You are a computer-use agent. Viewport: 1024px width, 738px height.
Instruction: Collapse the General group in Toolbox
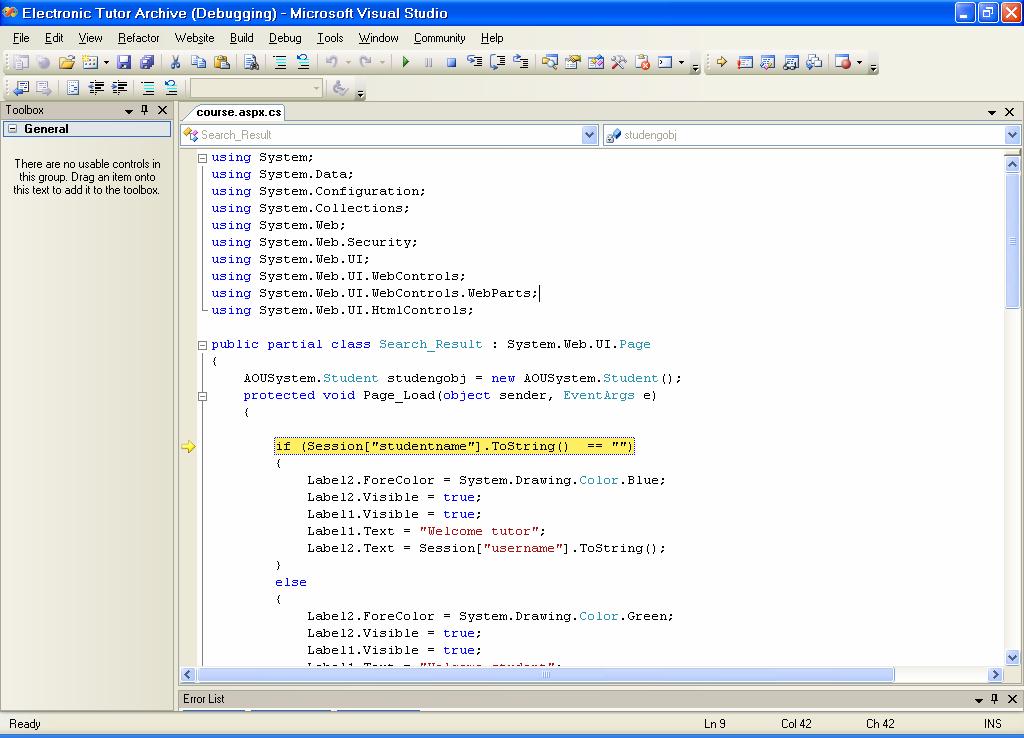tap(12, 129)
